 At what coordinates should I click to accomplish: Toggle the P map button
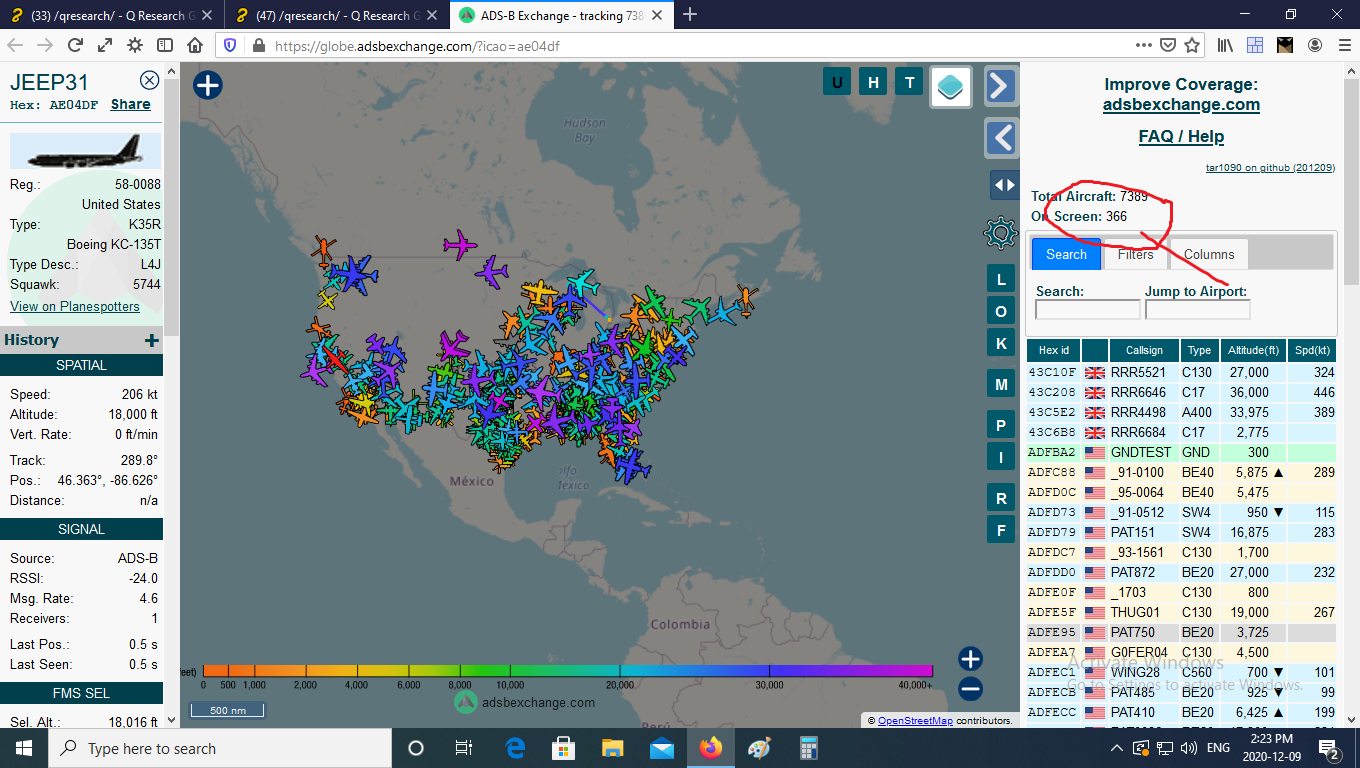[x=1001, y=425]
